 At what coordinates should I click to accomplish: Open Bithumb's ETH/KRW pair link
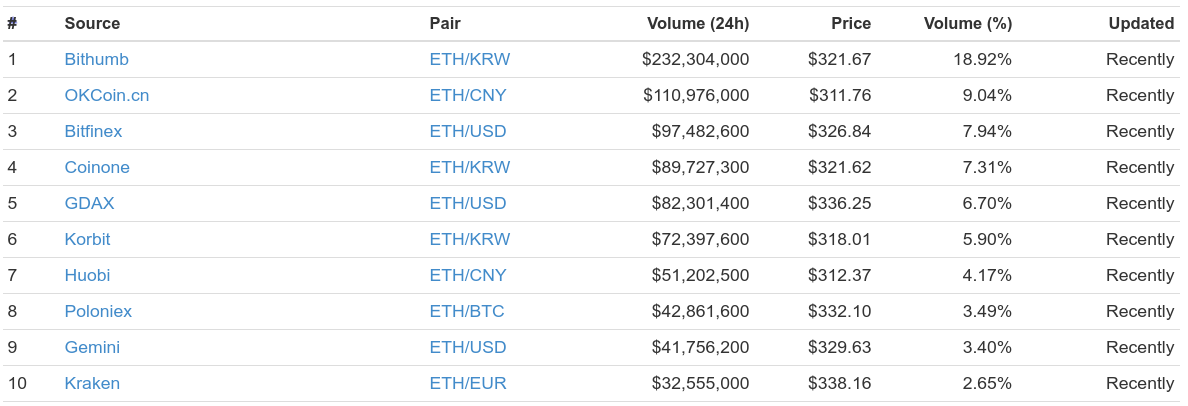point(470,59)
